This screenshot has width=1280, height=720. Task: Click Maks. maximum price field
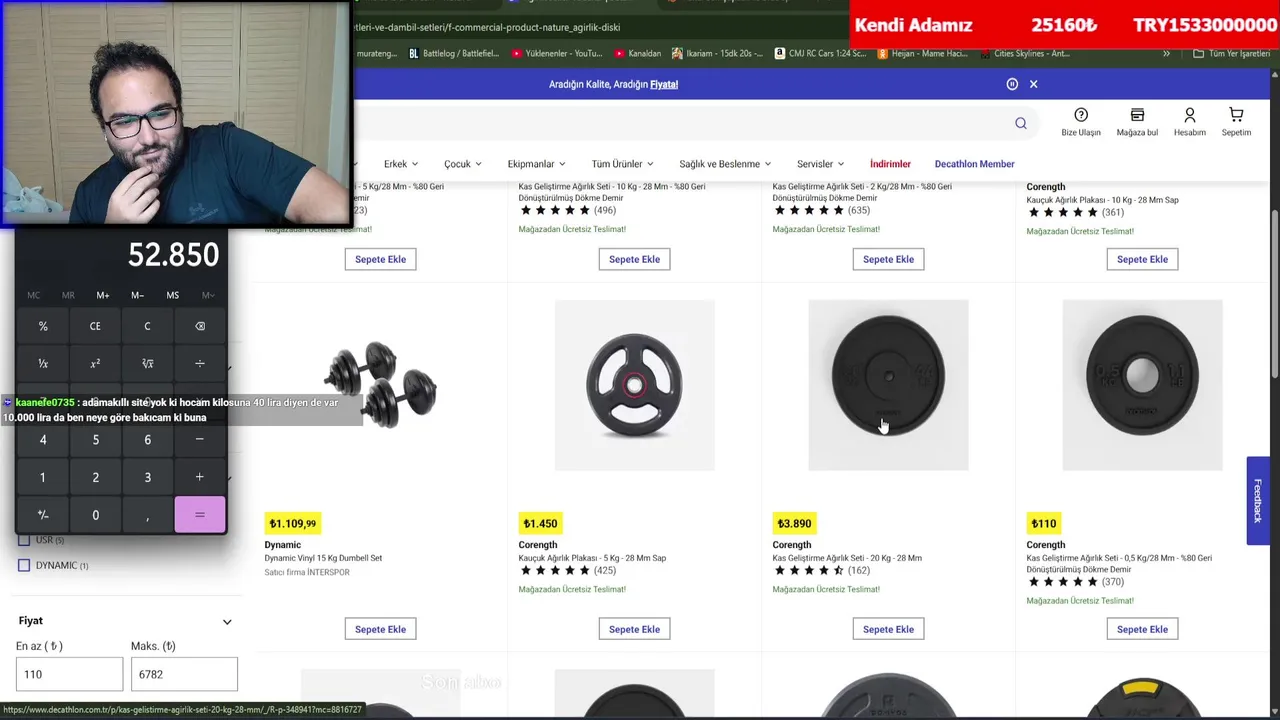click(184, 674)
